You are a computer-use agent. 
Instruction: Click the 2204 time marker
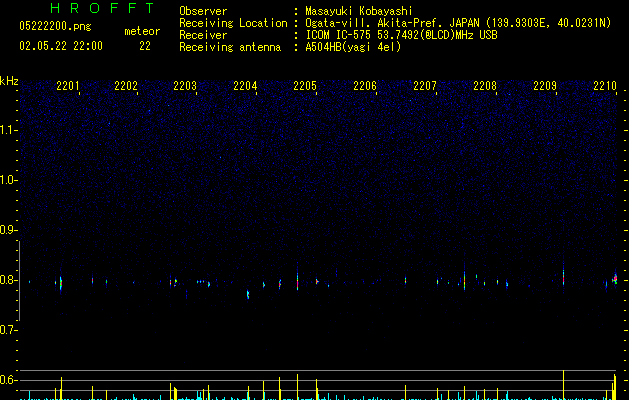click(245, 86)
